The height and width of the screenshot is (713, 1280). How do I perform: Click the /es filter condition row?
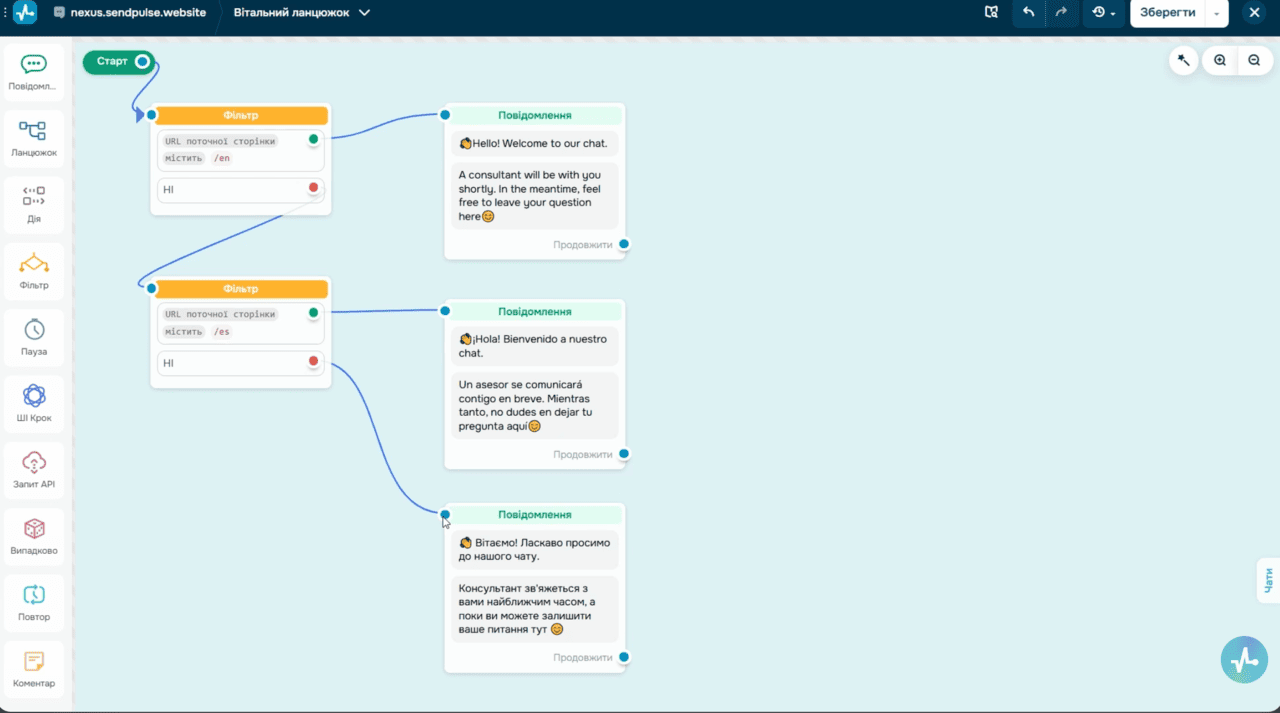click(241, 323)
